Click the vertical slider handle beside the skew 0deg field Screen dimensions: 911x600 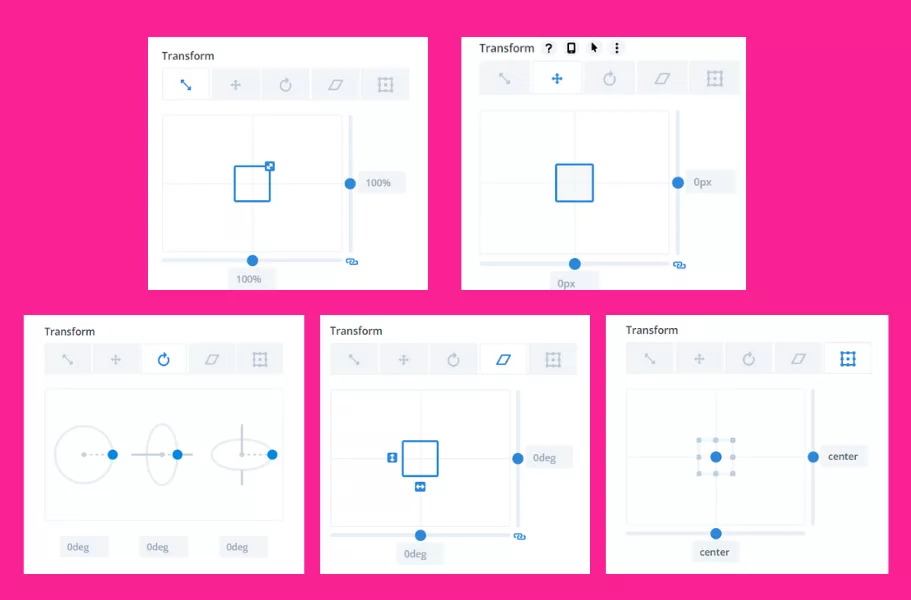pyautogui.click(x=518, y=459)
